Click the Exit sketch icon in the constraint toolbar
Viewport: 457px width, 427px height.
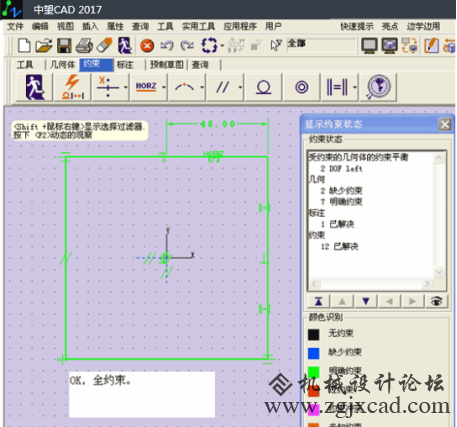35,87
